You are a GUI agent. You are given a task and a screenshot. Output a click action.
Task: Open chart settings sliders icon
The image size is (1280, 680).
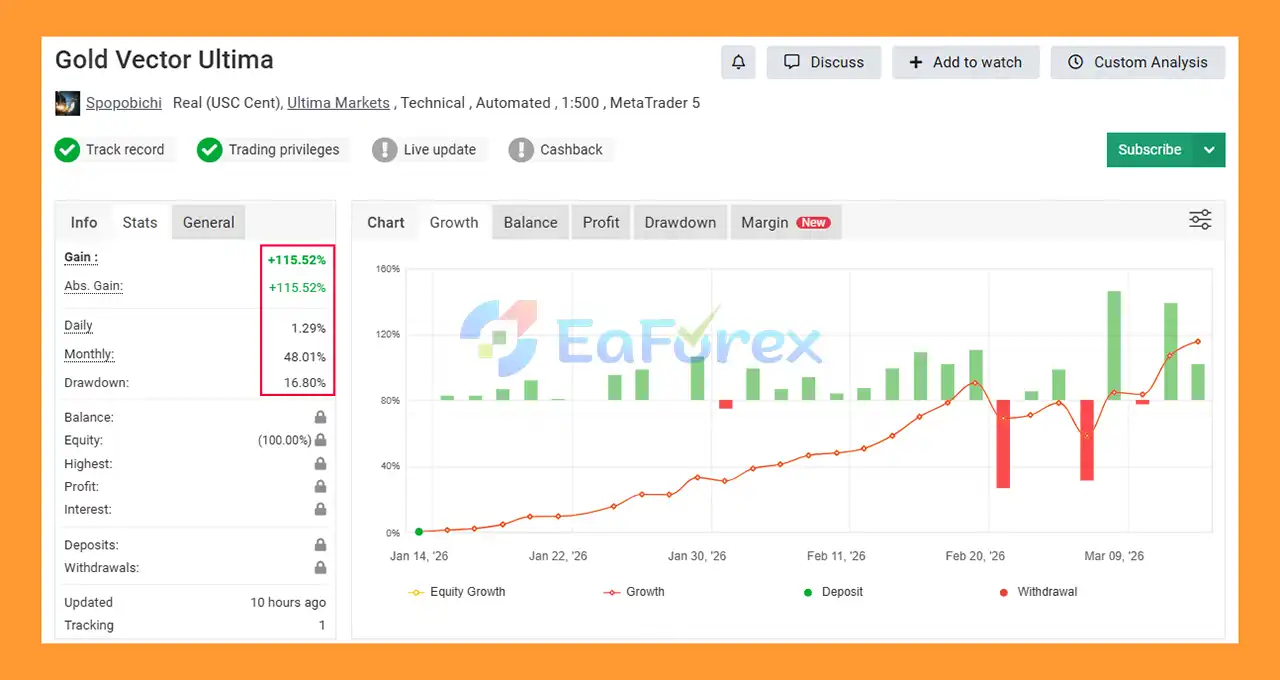pos(1200,221)
